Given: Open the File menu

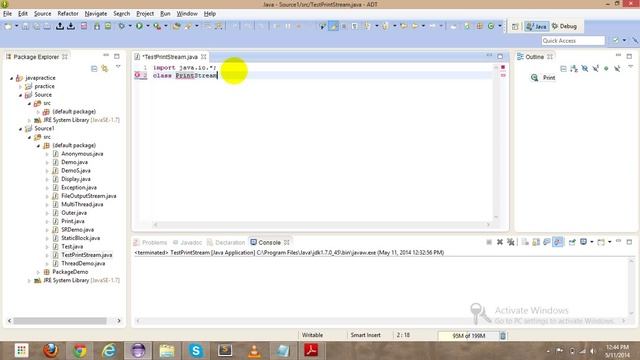Looking at the screenshot, I should pos(7,13).
